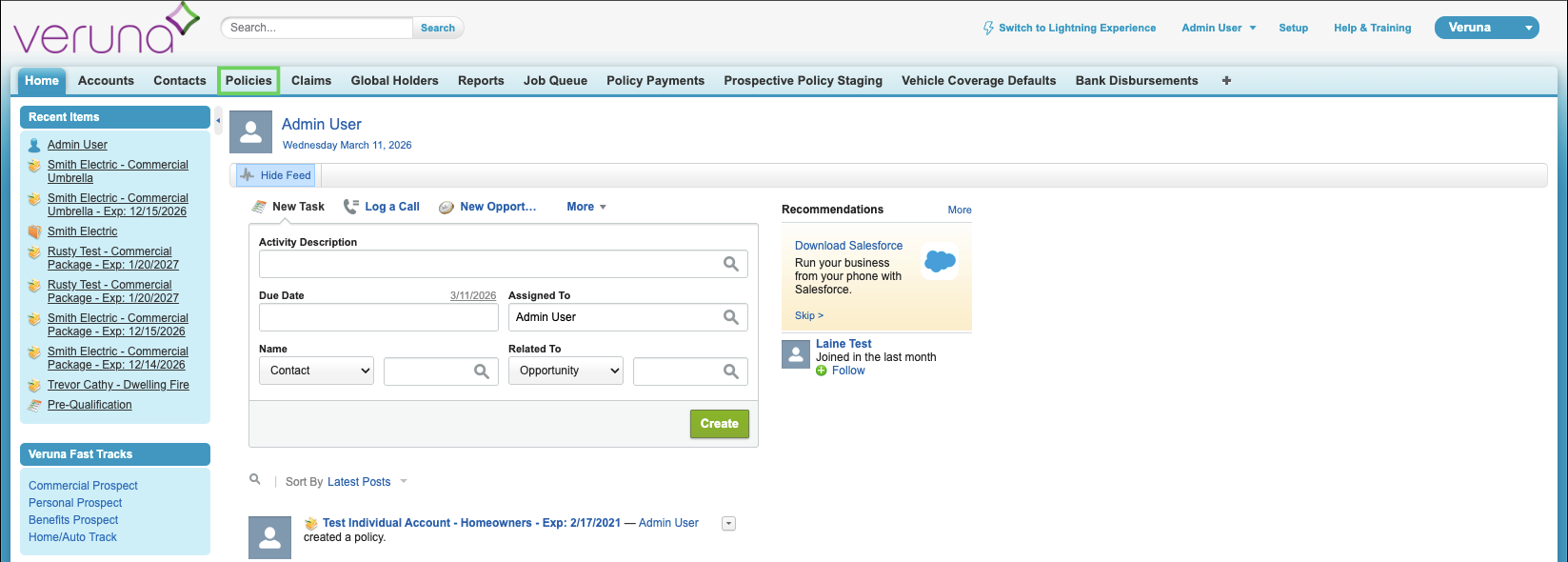Open the Name type Contact dropdown
The image size is (1568, 562).
316,371
